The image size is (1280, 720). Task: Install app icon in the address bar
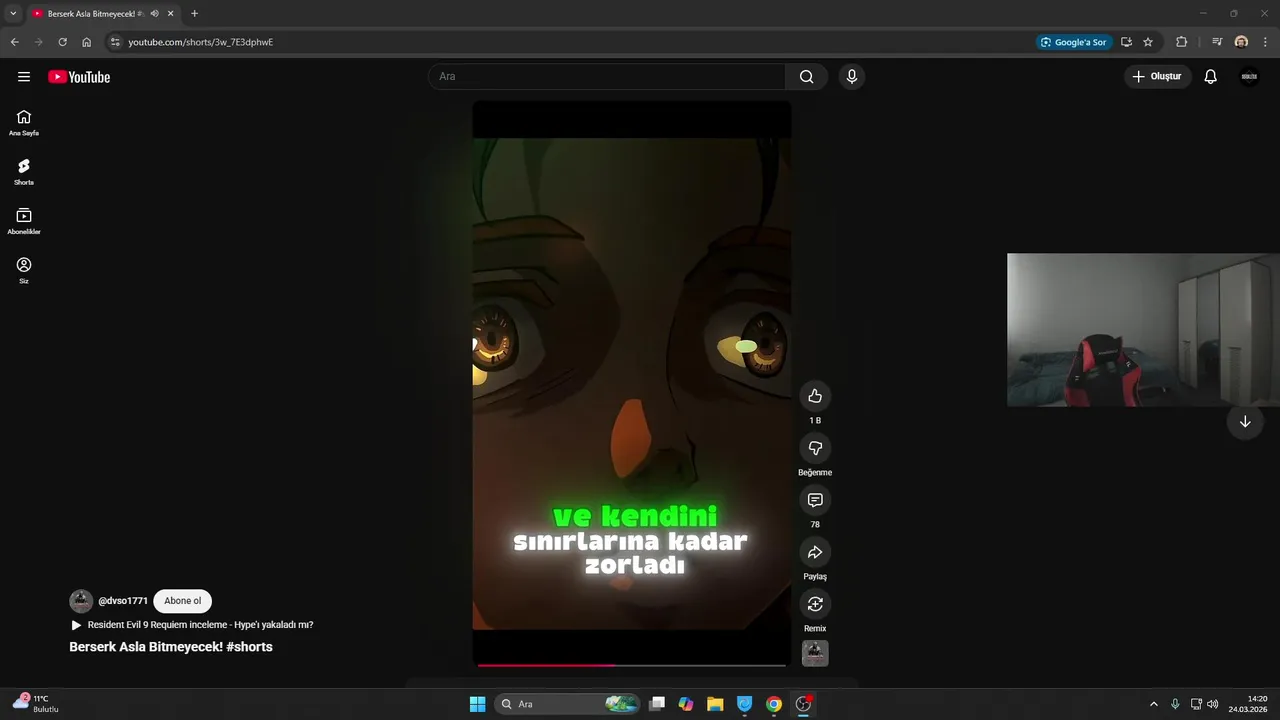tap(1126, 42)
